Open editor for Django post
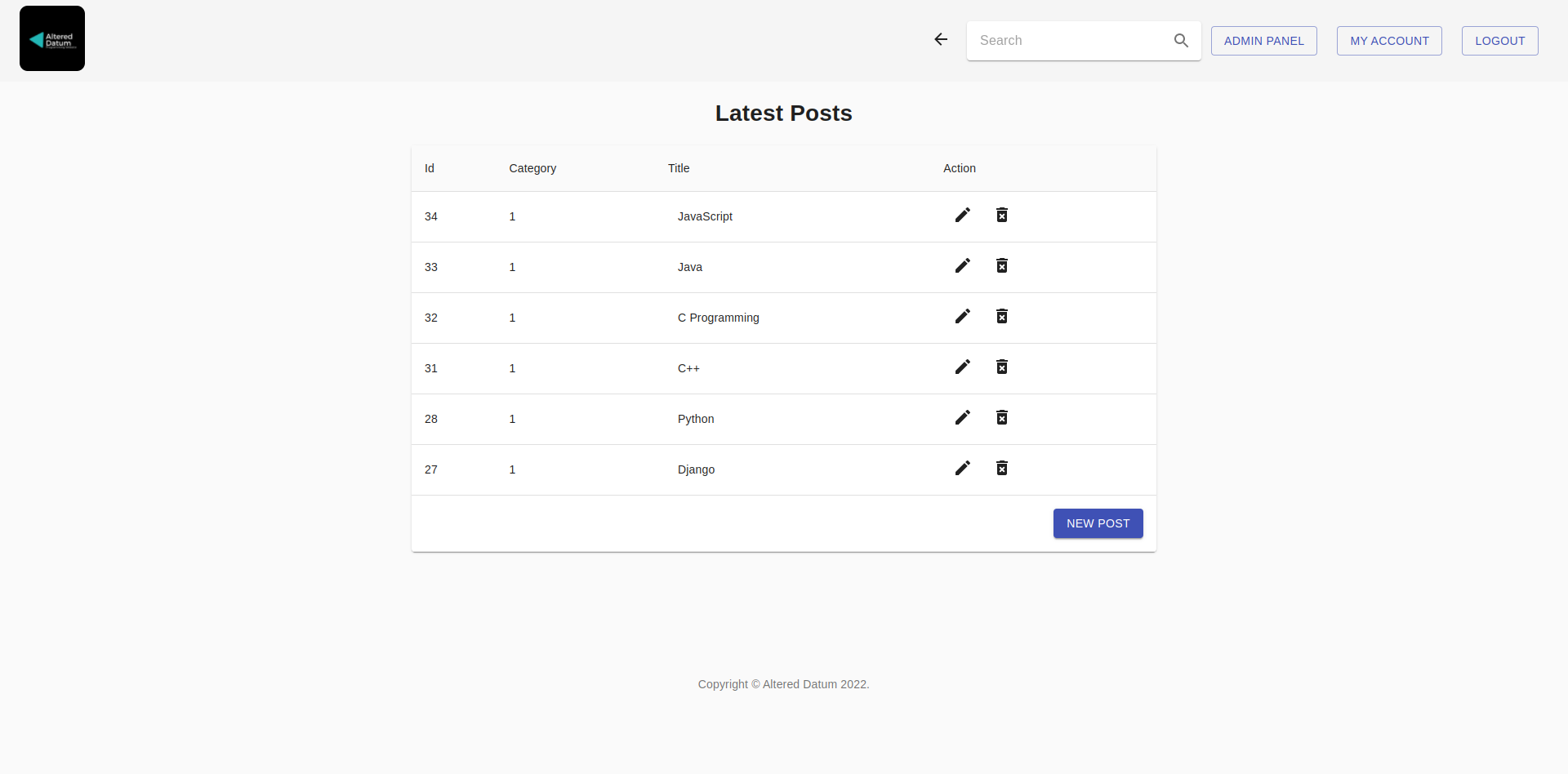This screenshot has height=774, width=1568. [963, 468]
